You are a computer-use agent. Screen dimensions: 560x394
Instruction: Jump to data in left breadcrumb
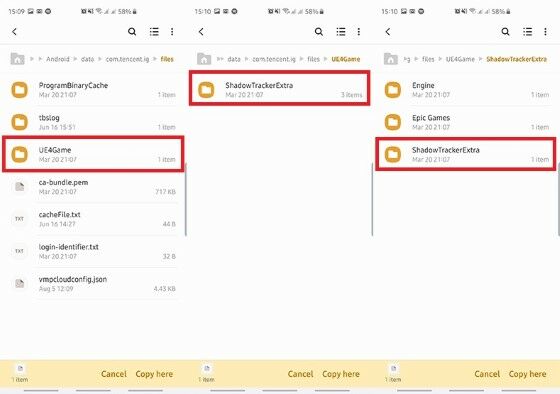(x=88, y=59)
